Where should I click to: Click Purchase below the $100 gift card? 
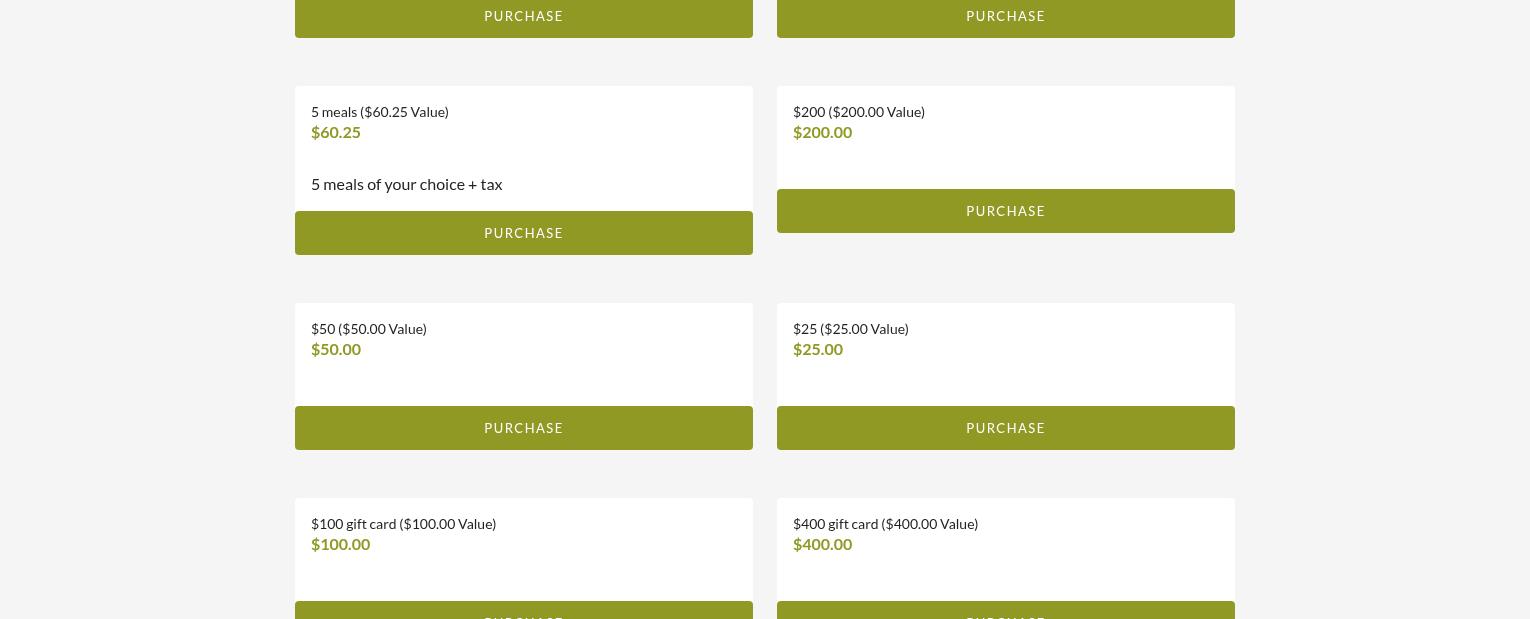click(523, 611)
